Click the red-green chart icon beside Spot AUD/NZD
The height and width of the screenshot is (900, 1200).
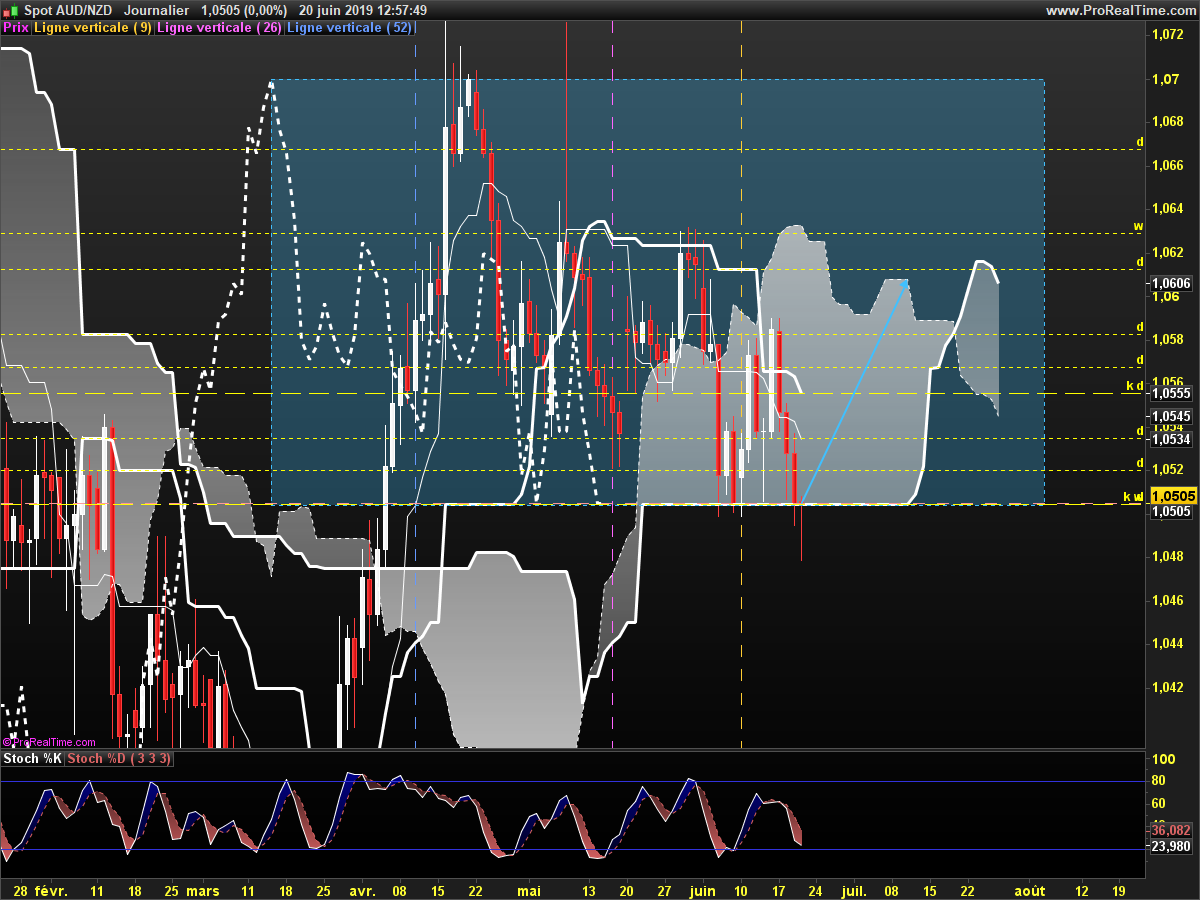click(9, 10)
